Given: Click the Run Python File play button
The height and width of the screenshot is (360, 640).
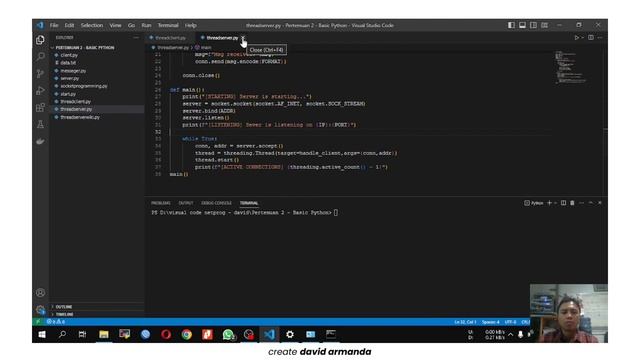Looking at the screenshot, I should point(577,38).
